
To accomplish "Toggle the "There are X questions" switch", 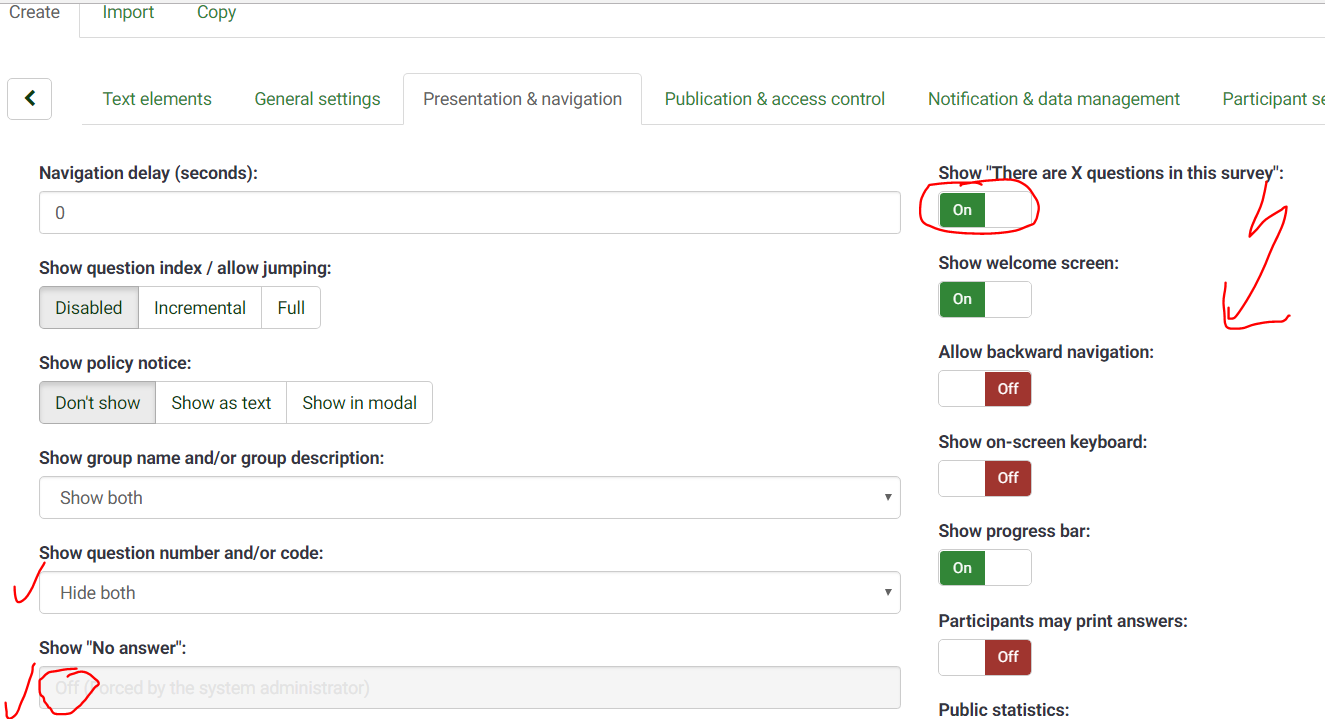I will [x=984, y=210].
